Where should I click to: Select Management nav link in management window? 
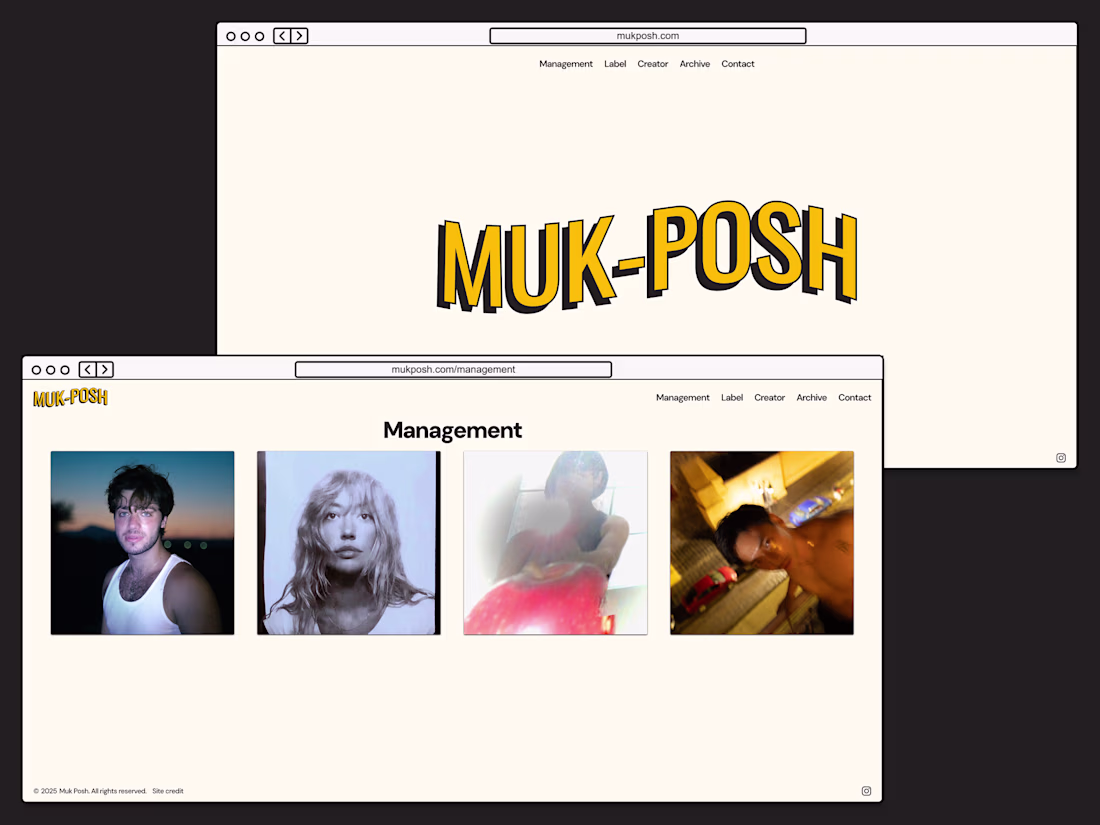pos(683,398)
